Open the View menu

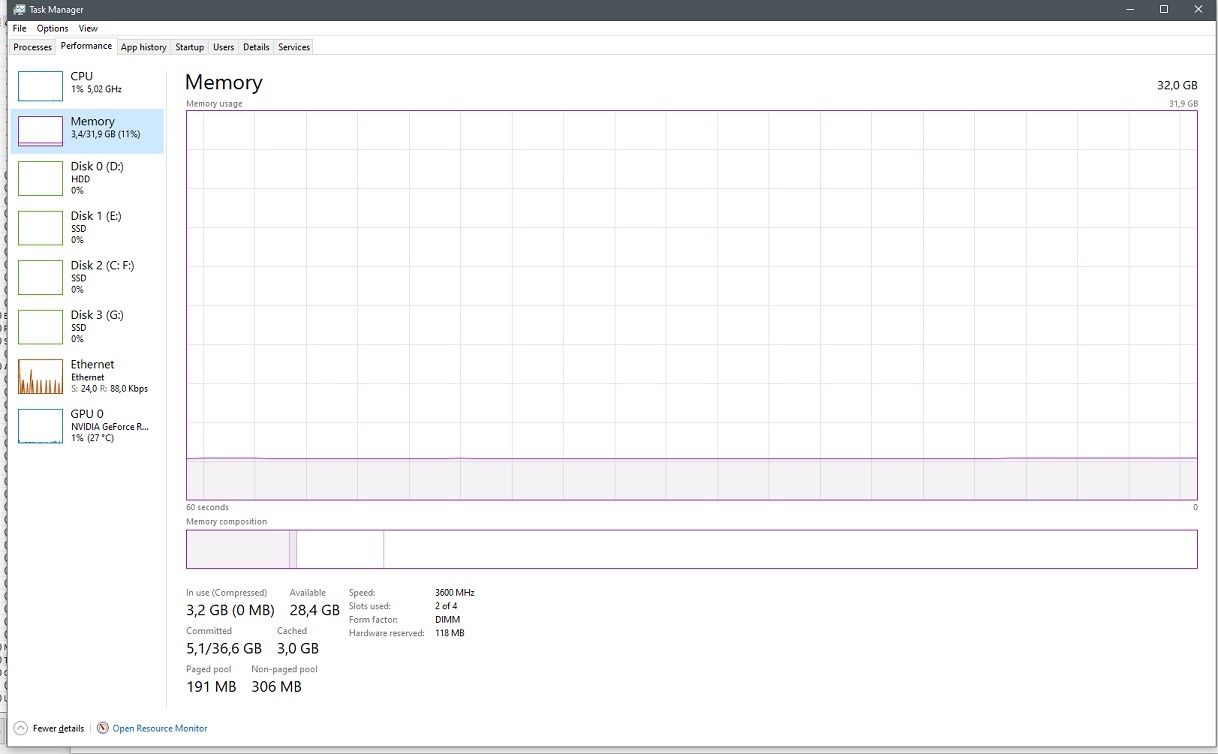[88, 29]
